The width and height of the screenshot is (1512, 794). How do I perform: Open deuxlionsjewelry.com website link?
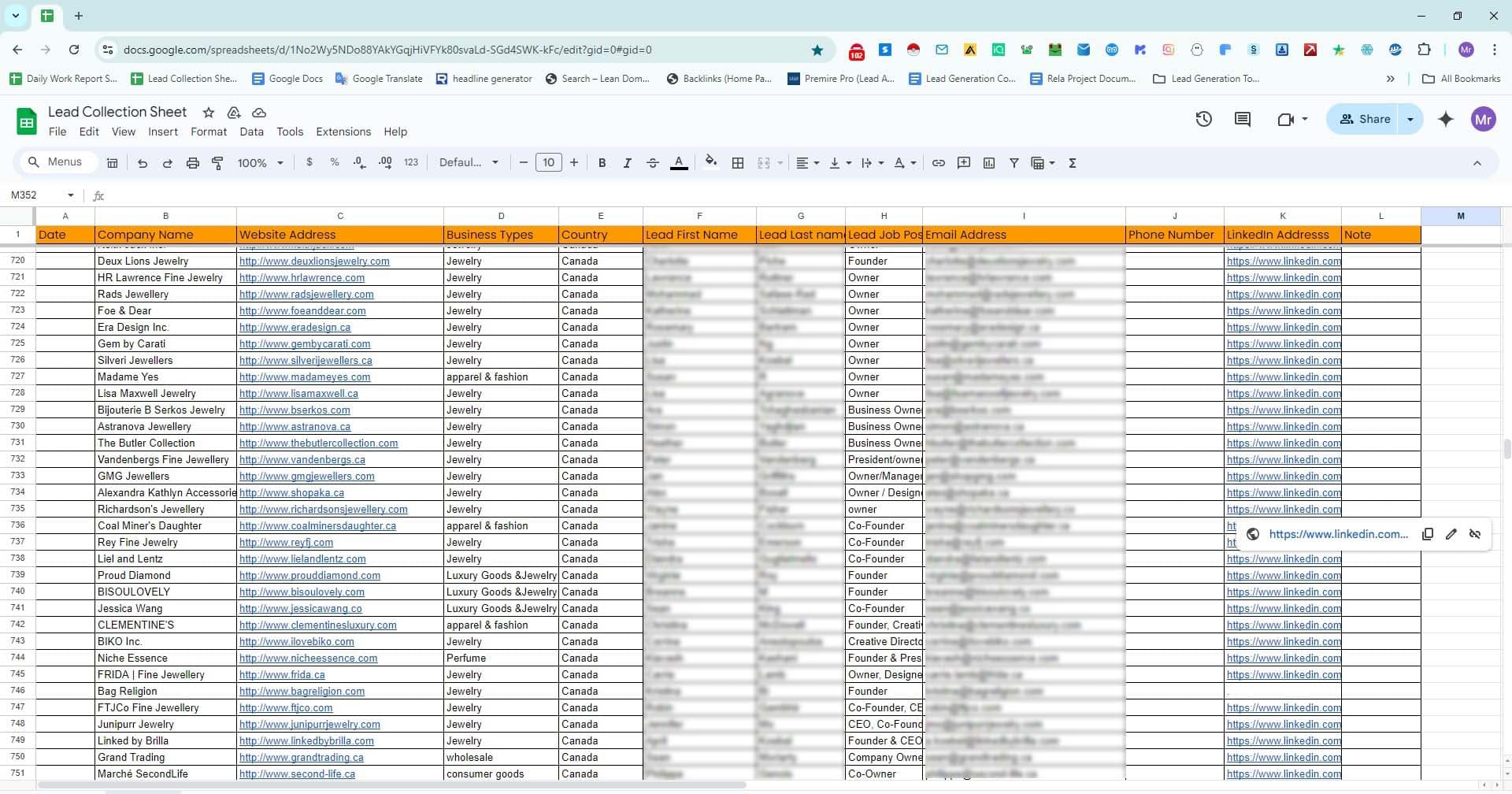click(x=314, y=261)
